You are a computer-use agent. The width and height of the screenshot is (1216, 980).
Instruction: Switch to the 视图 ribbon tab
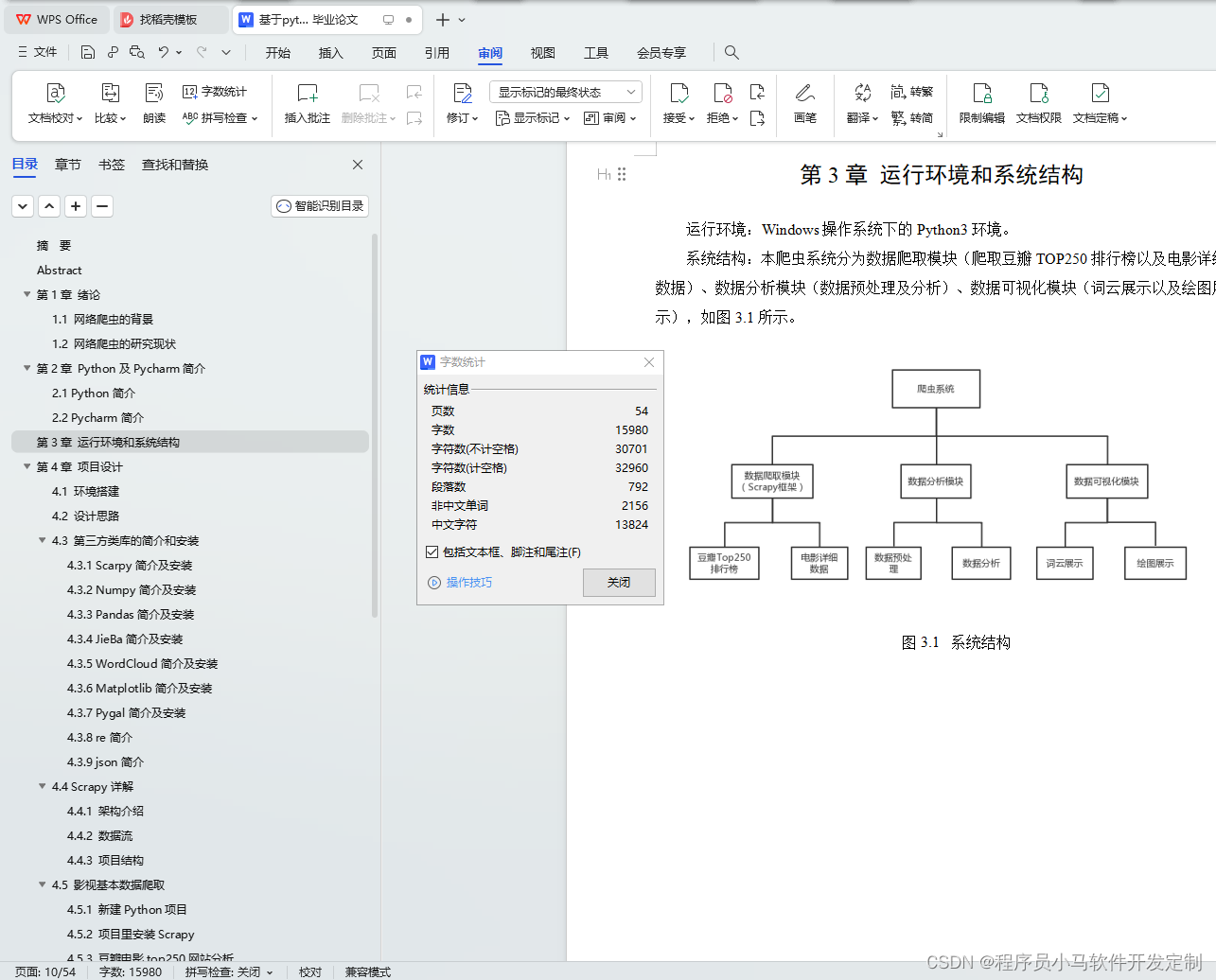point(542,53)
